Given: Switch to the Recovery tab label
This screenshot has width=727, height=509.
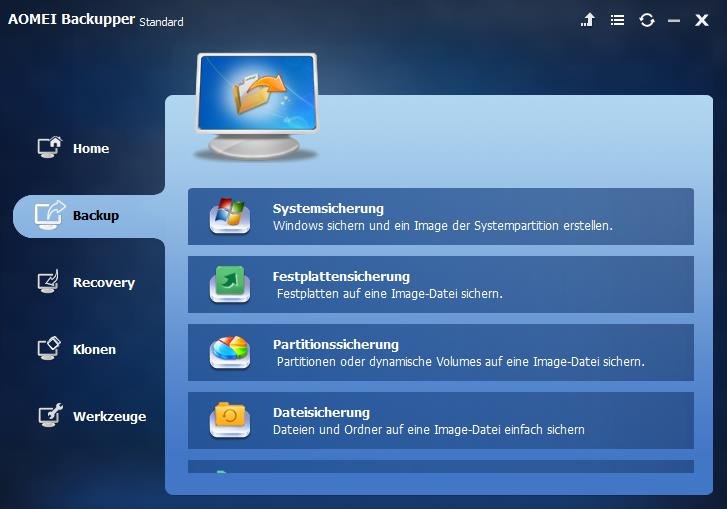Looking at the screenshot, I should click(104, 282).
